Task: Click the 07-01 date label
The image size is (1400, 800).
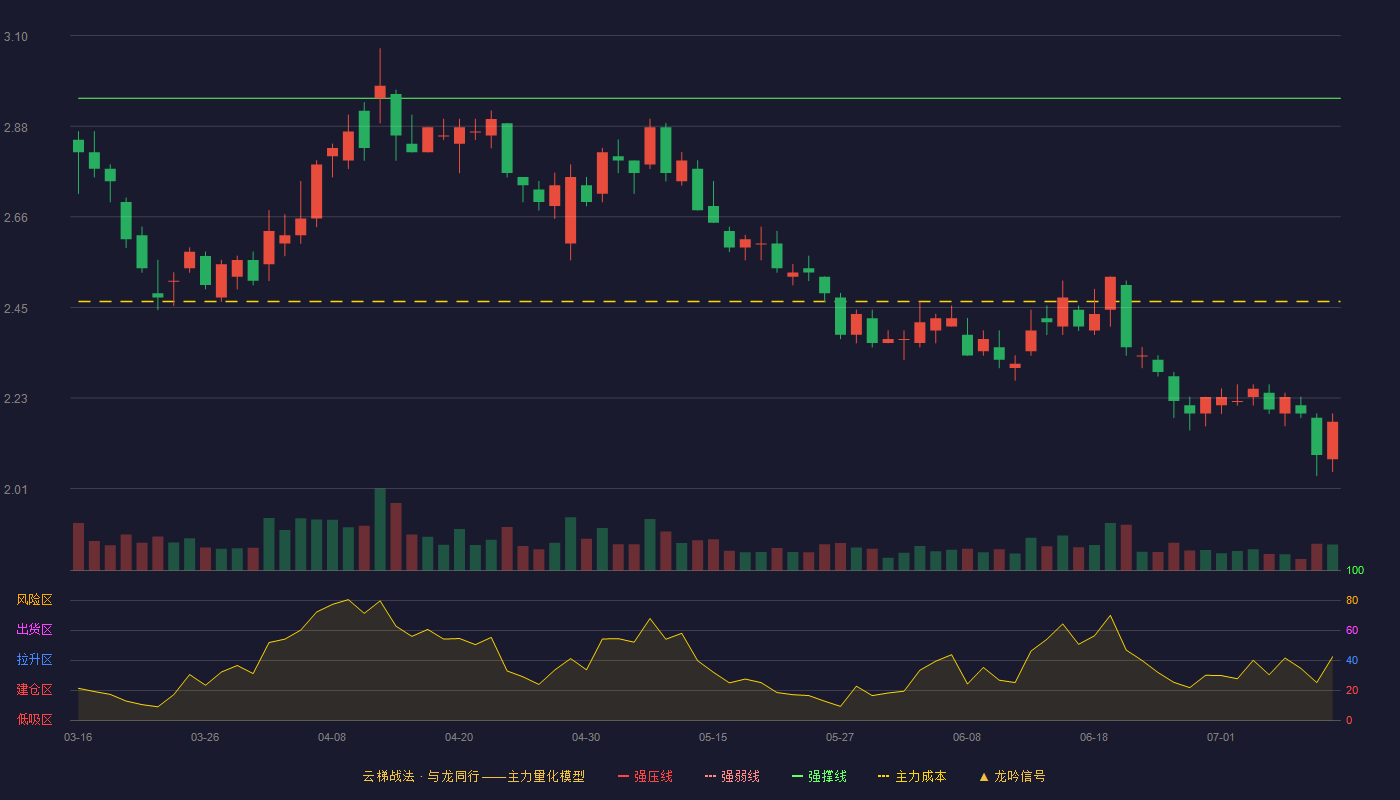Action: (1221, 737)
